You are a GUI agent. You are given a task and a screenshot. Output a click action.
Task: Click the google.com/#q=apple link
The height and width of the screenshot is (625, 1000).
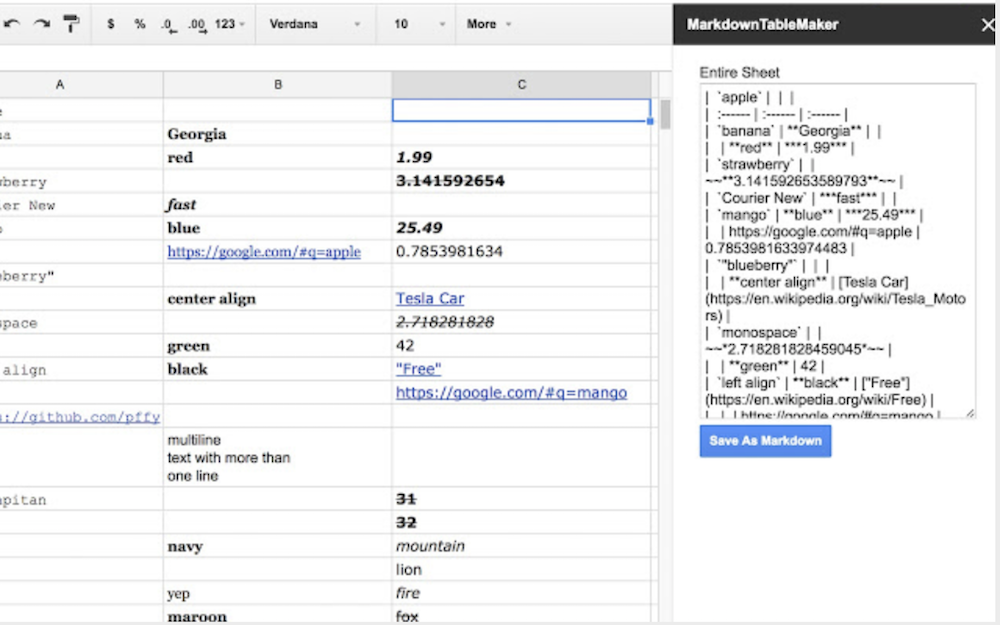pos(264,252)
